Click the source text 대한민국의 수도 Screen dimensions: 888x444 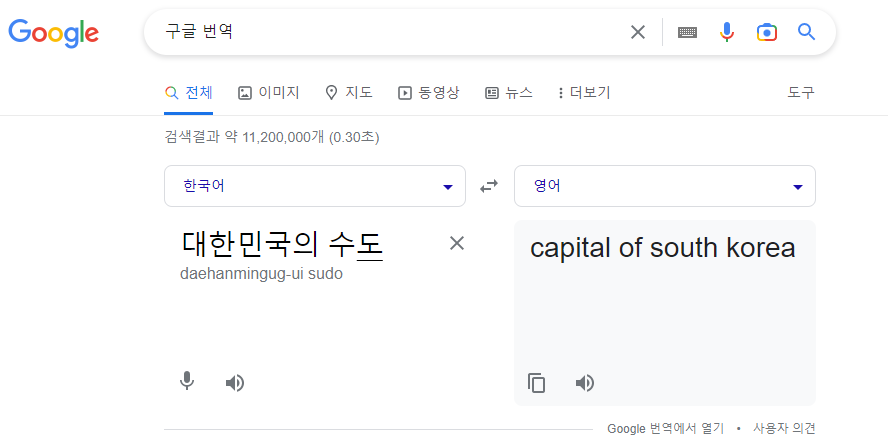pyautogui.click(x=283, y=246)
